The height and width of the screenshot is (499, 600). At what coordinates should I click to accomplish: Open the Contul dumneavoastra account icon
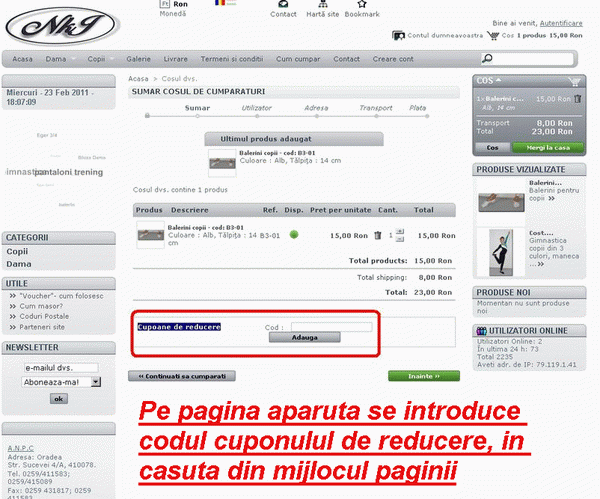(398, 36)
